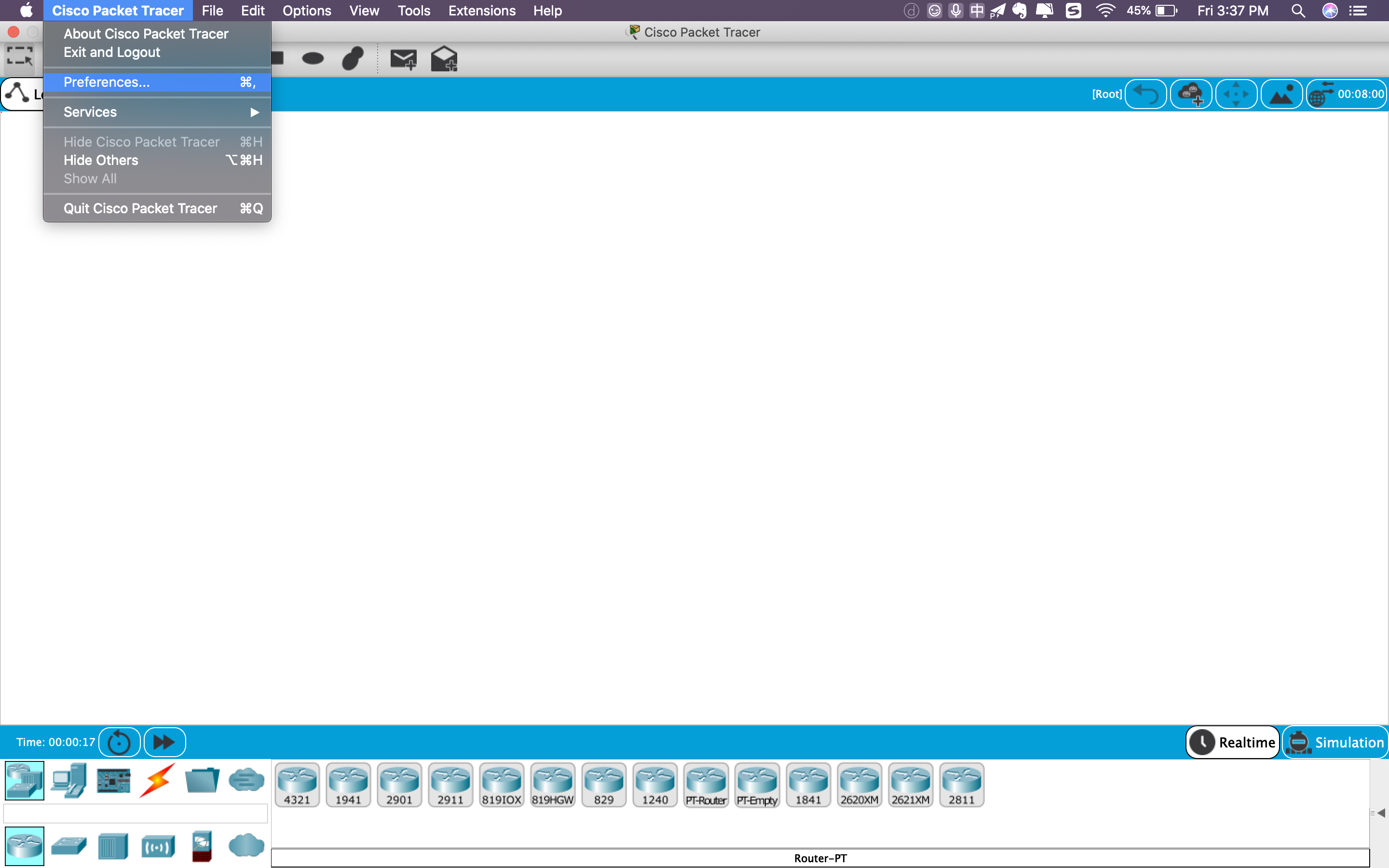Click the draw ellipse tool
Viewport: 1389px width, 868px height.
click(313, 58)
